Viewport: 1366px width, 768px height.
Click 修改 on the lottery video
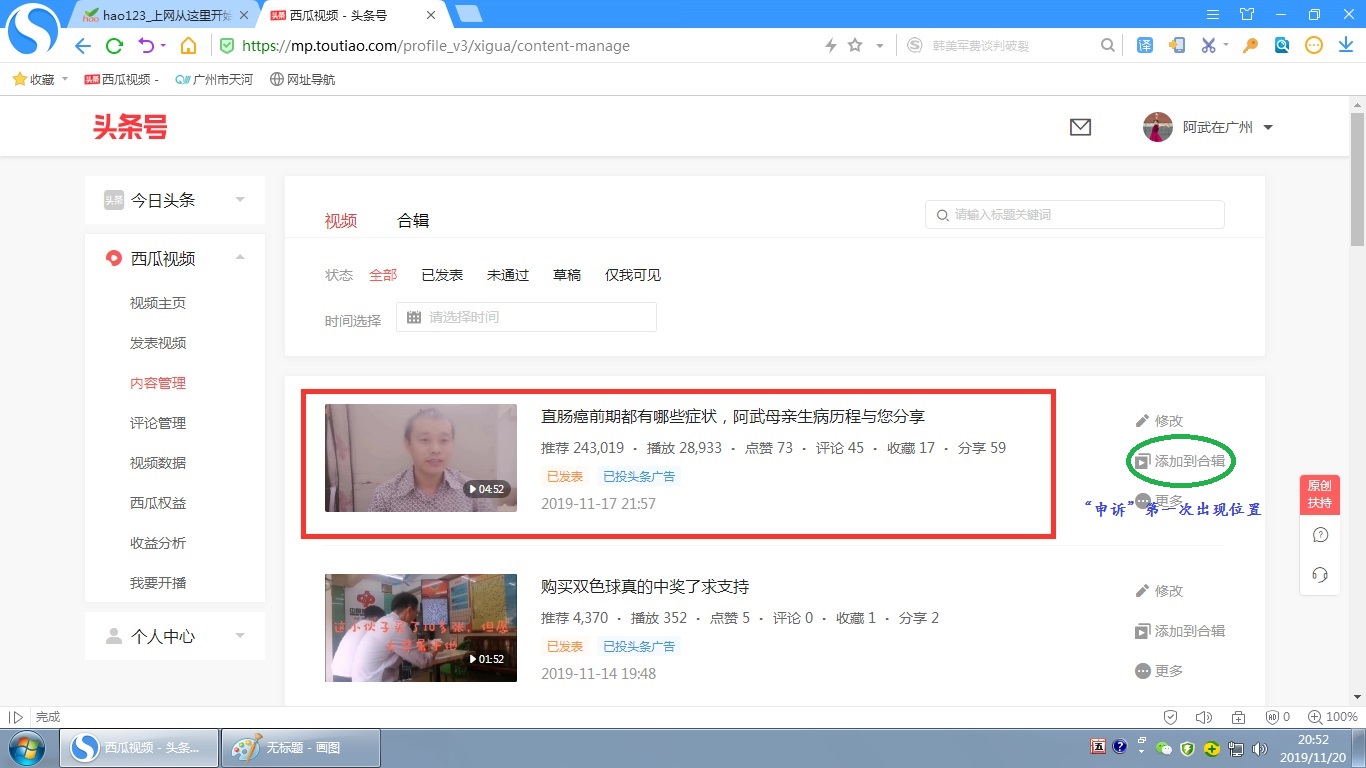pos(1167,591)
